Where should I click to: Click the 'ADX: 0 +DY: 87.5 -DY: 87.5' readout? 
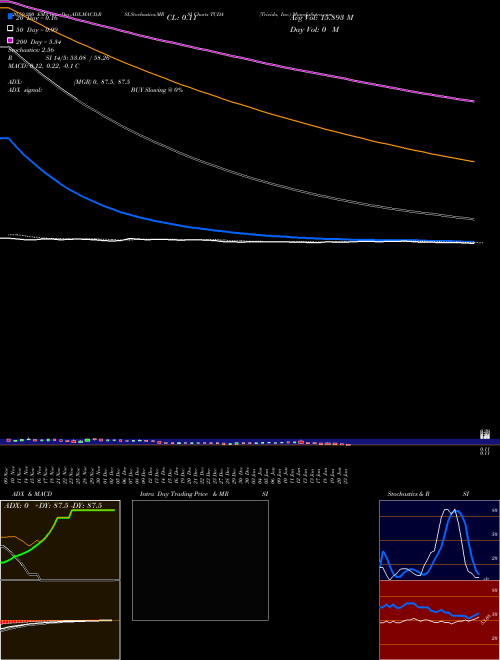[x=53, y=506]
